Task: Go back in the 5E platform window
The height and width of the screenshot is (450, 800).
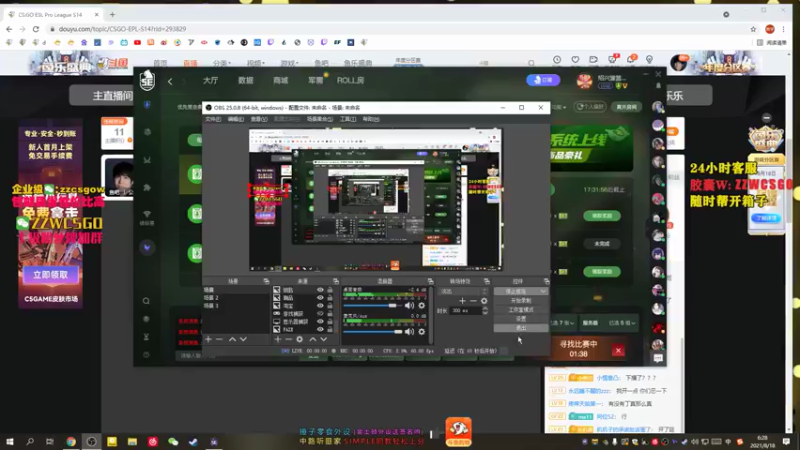Action: tap(170, 81)
